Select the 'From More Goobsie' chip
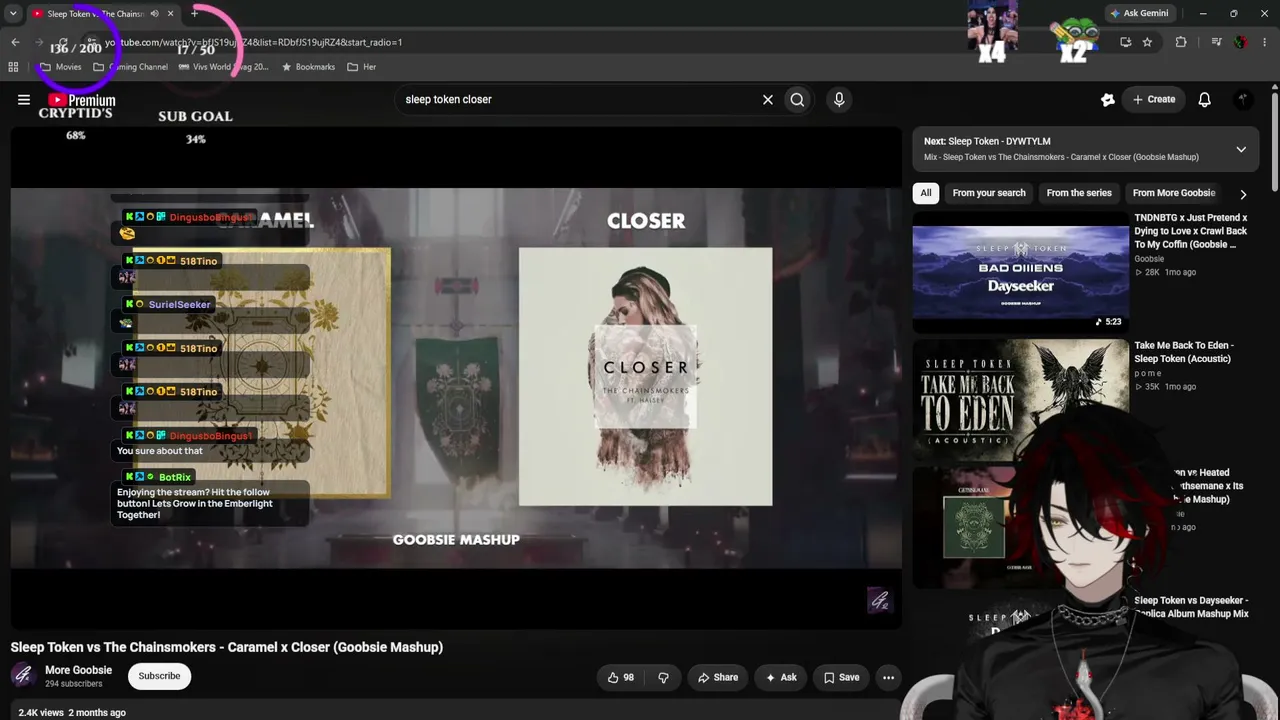Image resolution: width=1280 pixels, height=720 pixels. [x=1174, y=193]
